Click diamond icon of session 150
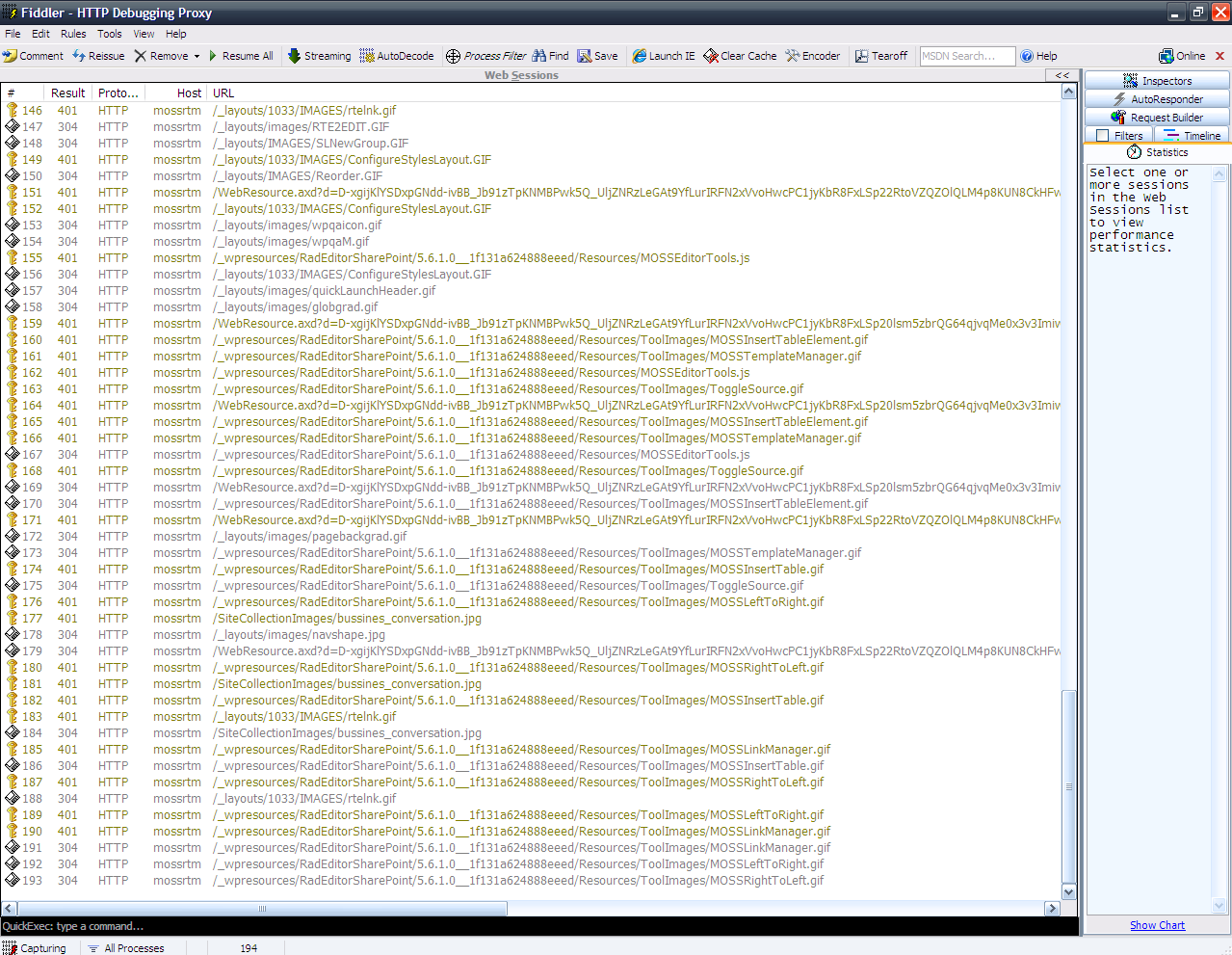The image size is (1232, 955). click(x=13, y=175)
